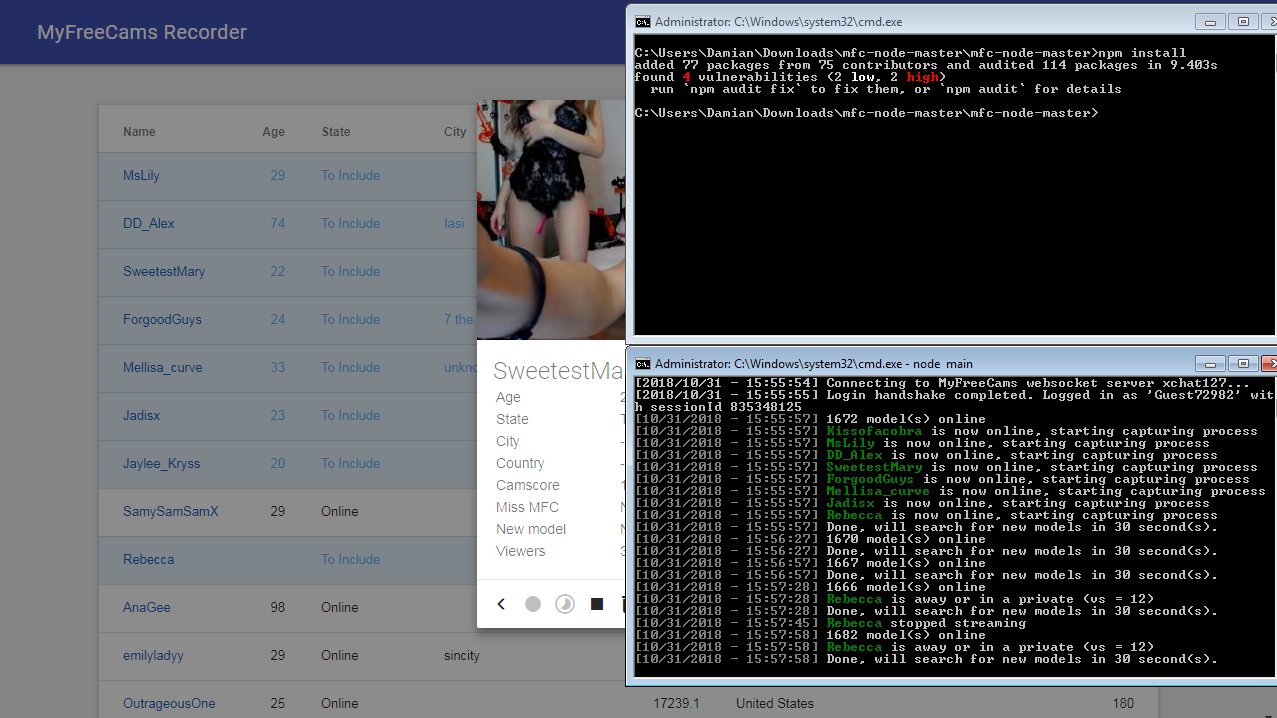This screenshot has height=718, width=1277.
Task: Click the Camscore label in popup
Action: click(528, 485)
